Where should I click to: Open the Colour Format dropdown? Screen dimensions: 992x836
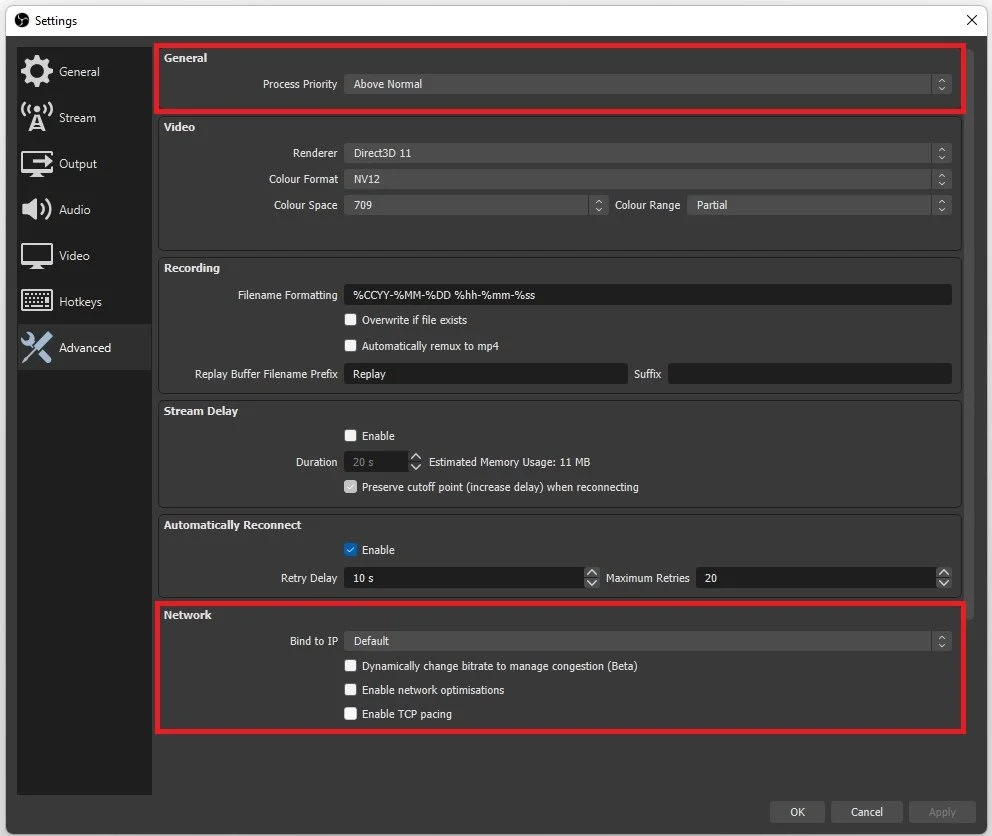pos(649,179)
